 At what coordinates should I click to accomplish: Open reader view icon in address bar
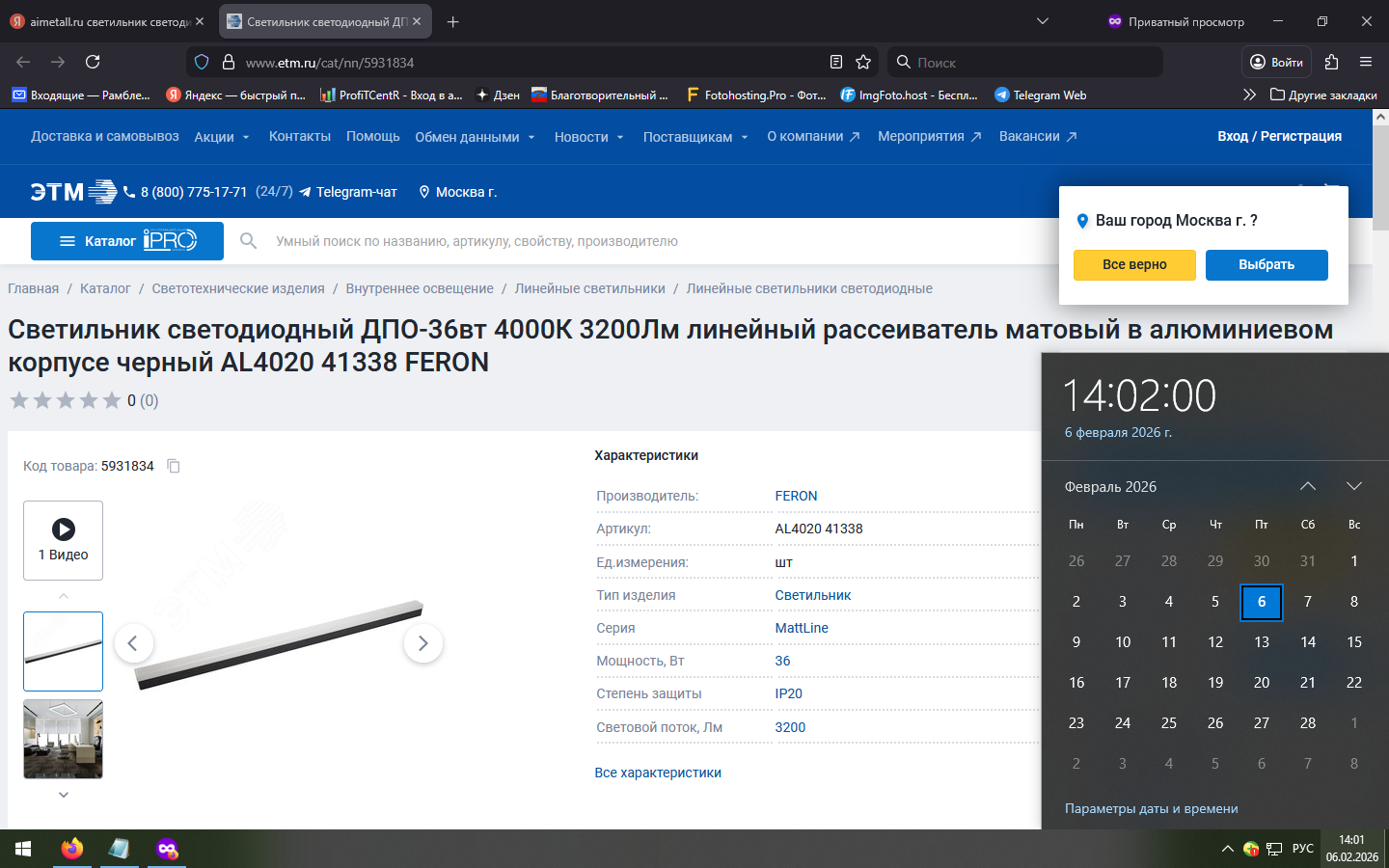tap(836, 62)
